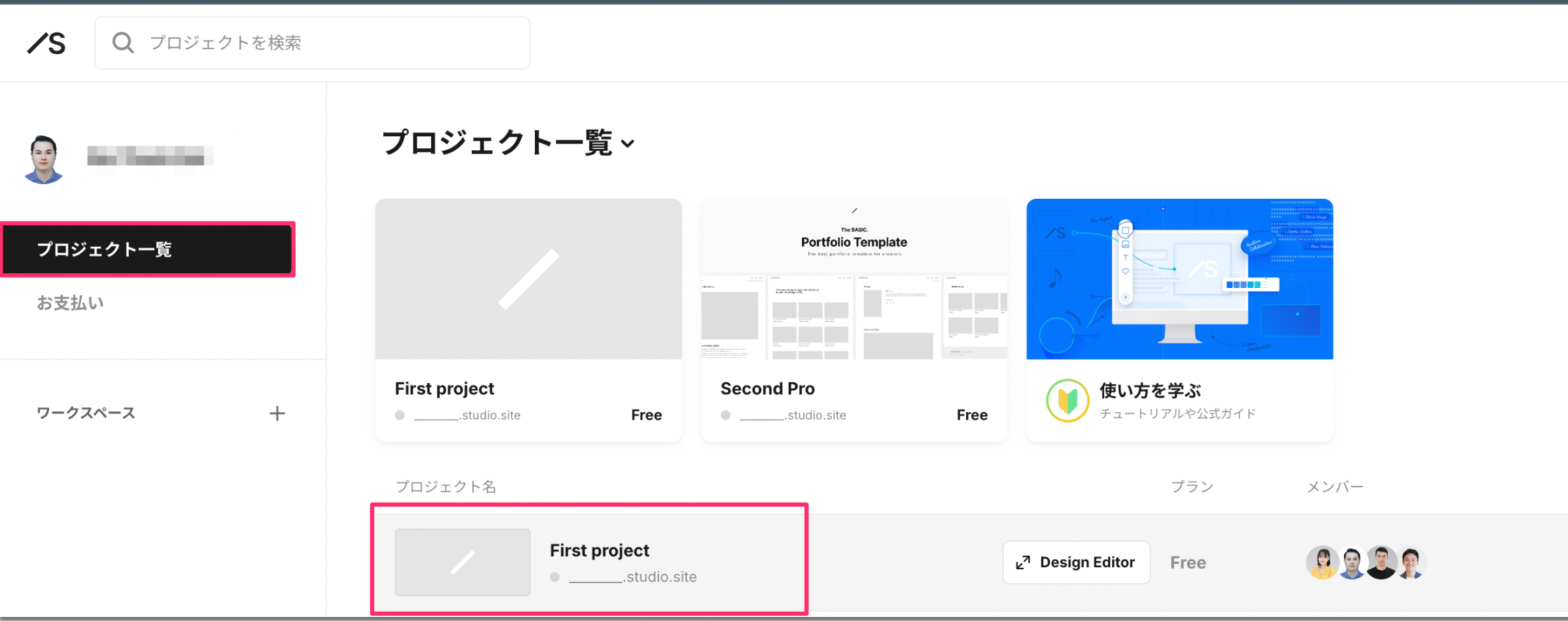Click Free plan label on Second Pro card
Image resolution: width=1568 pixels, height=621 pixels.
[x=972, y=415]
